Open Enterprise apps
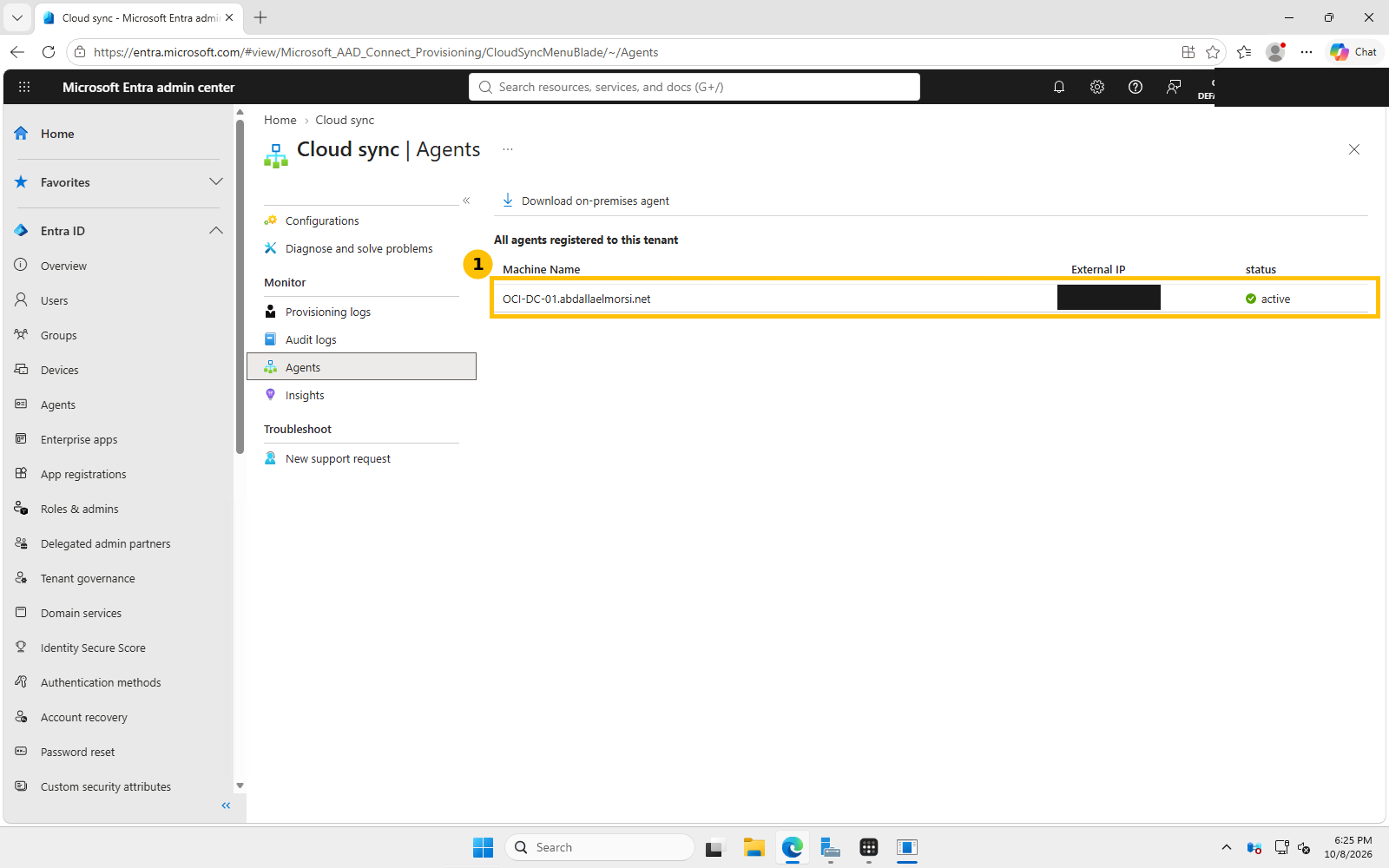 click(x=79, y=439)
